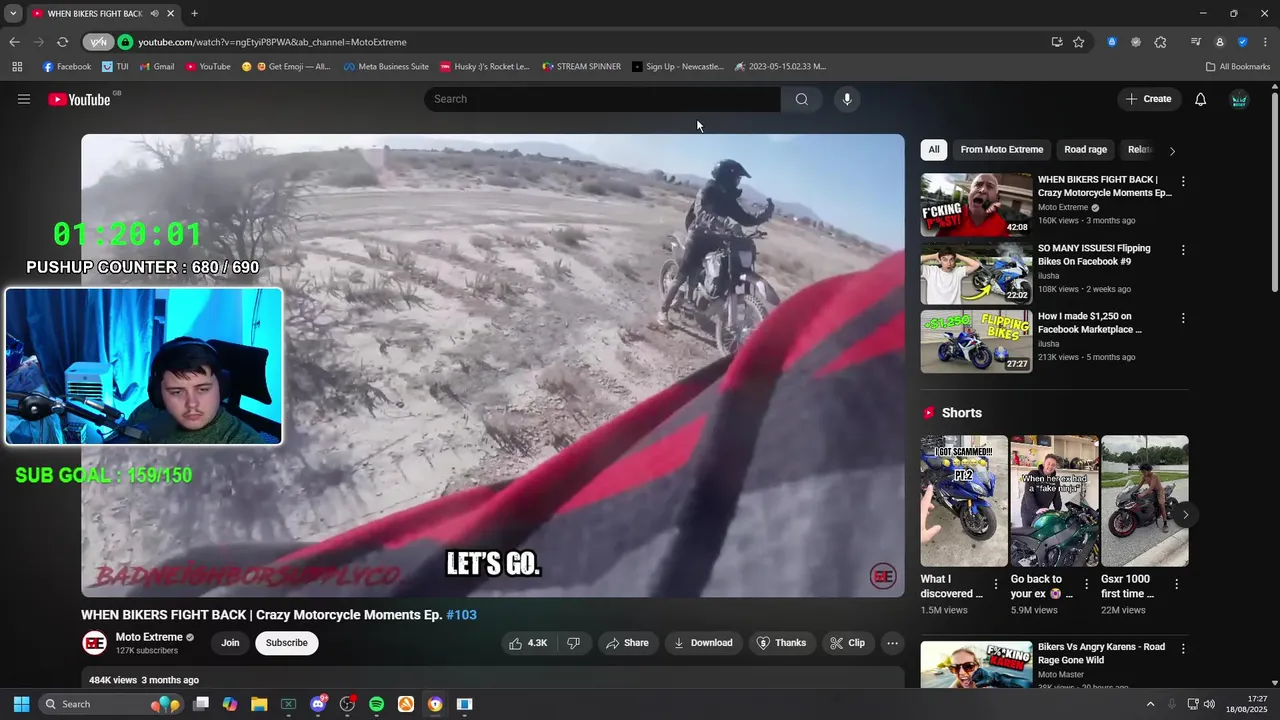Open tab search dropdown arrow
Screen dimensions: 1280x720
(x=13, y=13)
